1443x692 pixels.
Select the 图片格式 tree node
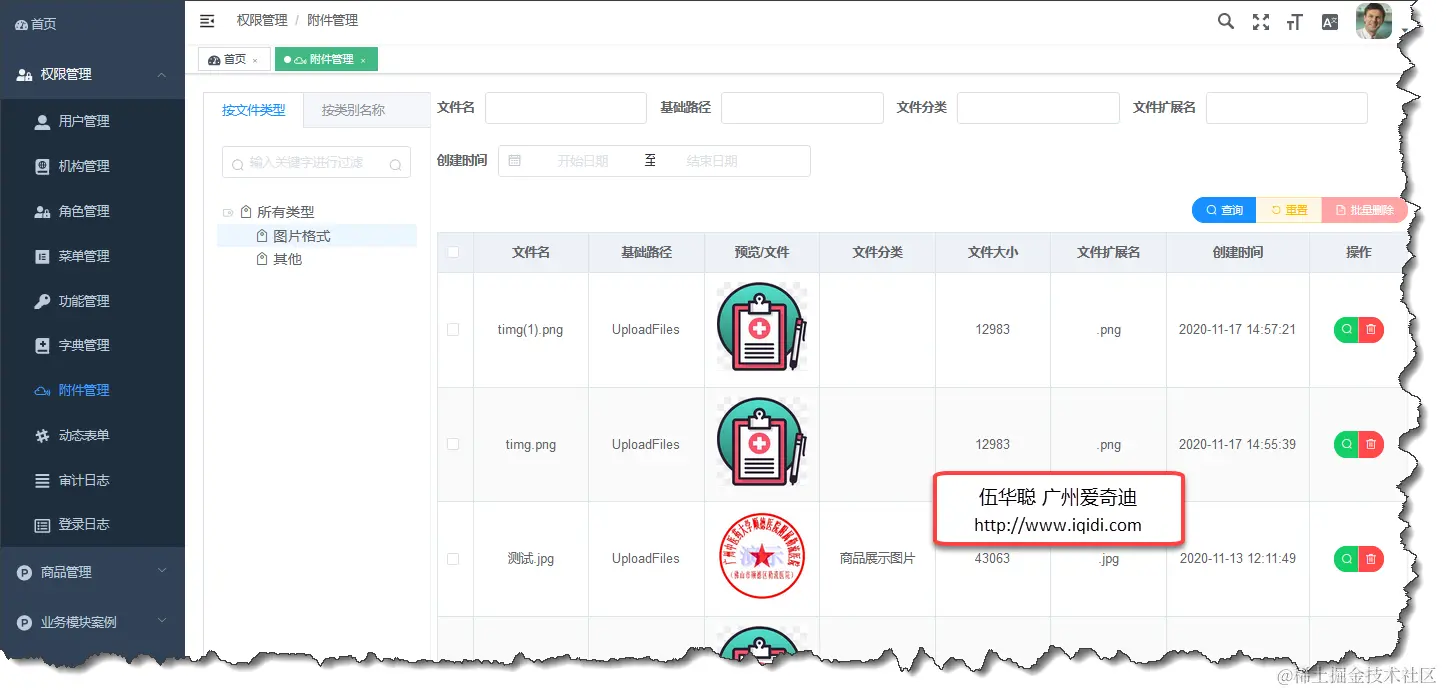[301, 236]
